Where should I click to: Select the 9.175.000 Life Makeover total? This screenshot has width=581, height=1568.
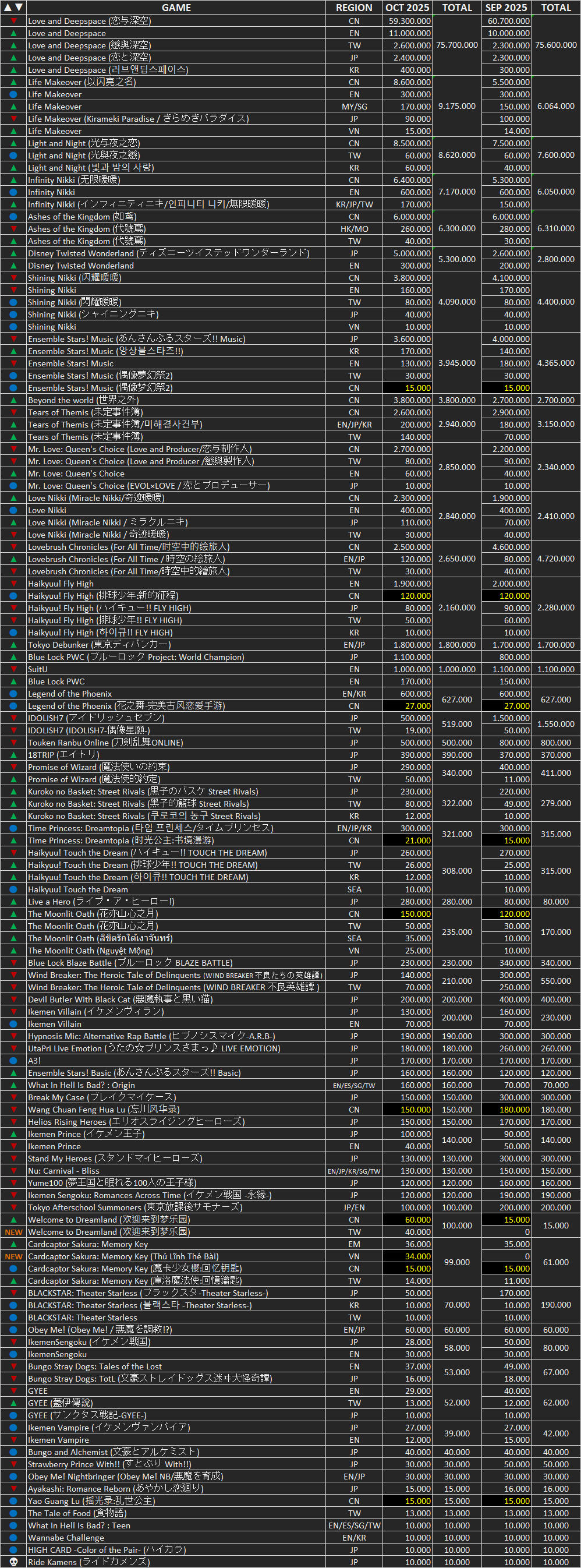457,106
